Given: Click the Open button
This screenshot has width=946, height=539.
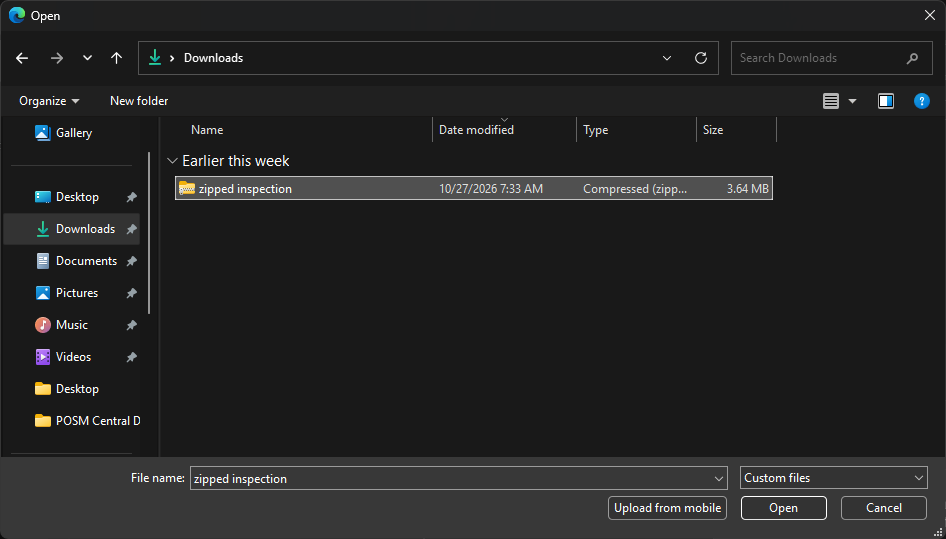Looking at the screenshot, I should click(783, 508).
